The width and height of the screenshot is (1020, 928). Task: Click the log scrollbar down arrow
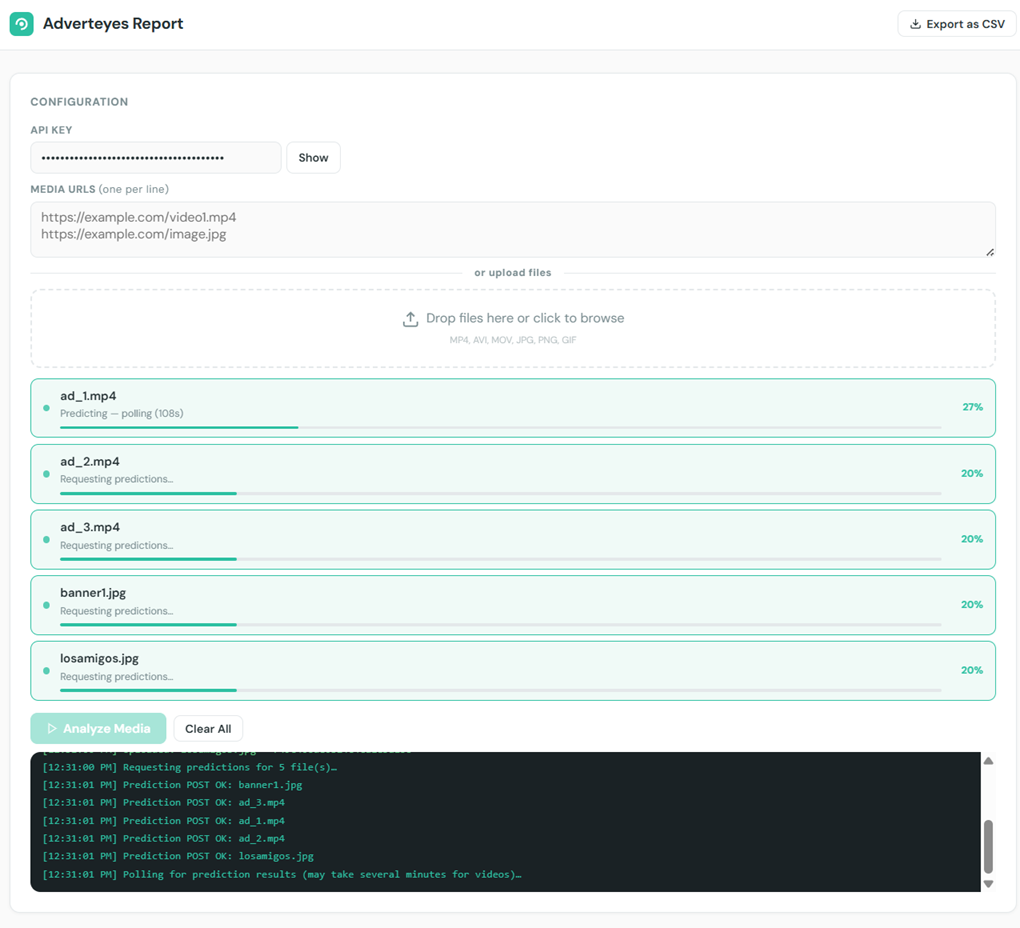[988, 884]
